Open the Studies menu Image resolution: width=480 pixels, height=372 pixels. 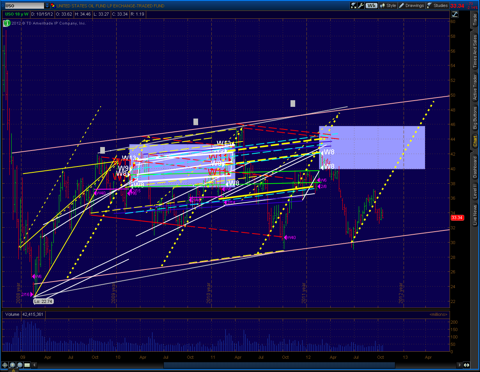pos(437,5)
